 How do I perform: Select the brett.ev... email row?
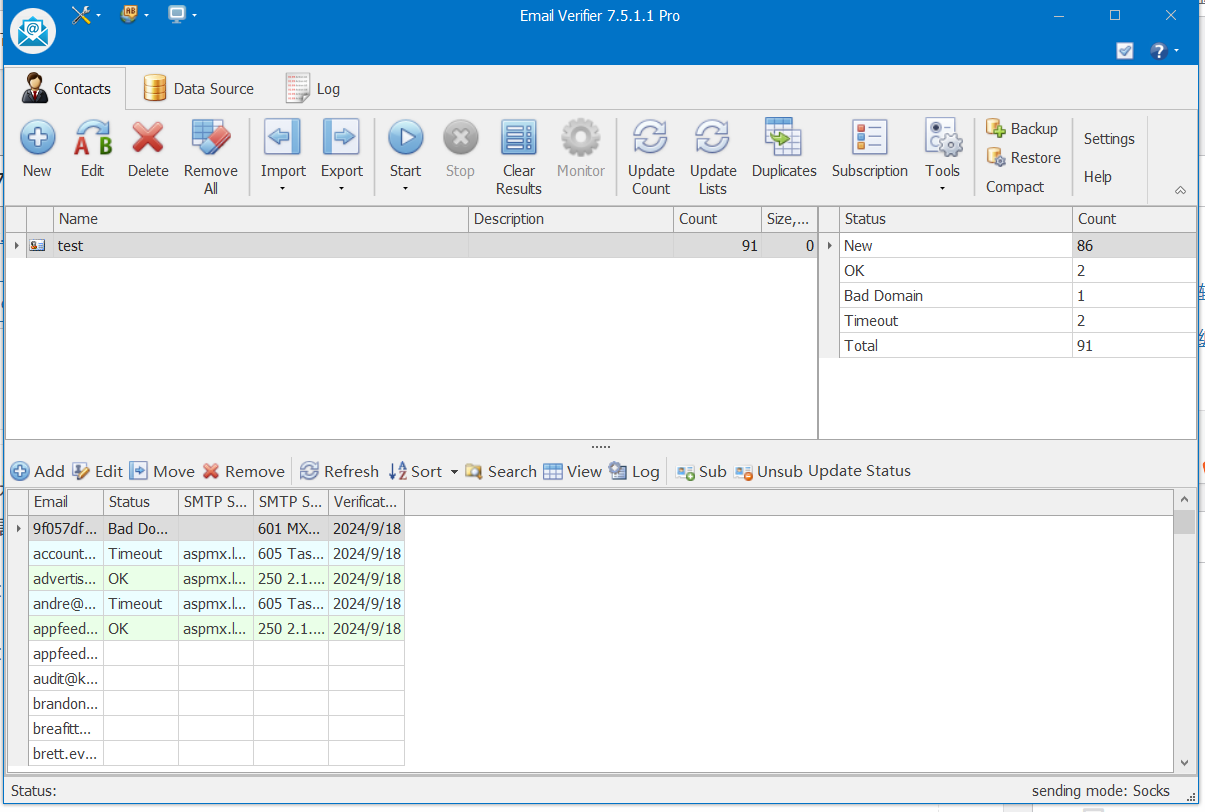[x=206, y=753]
